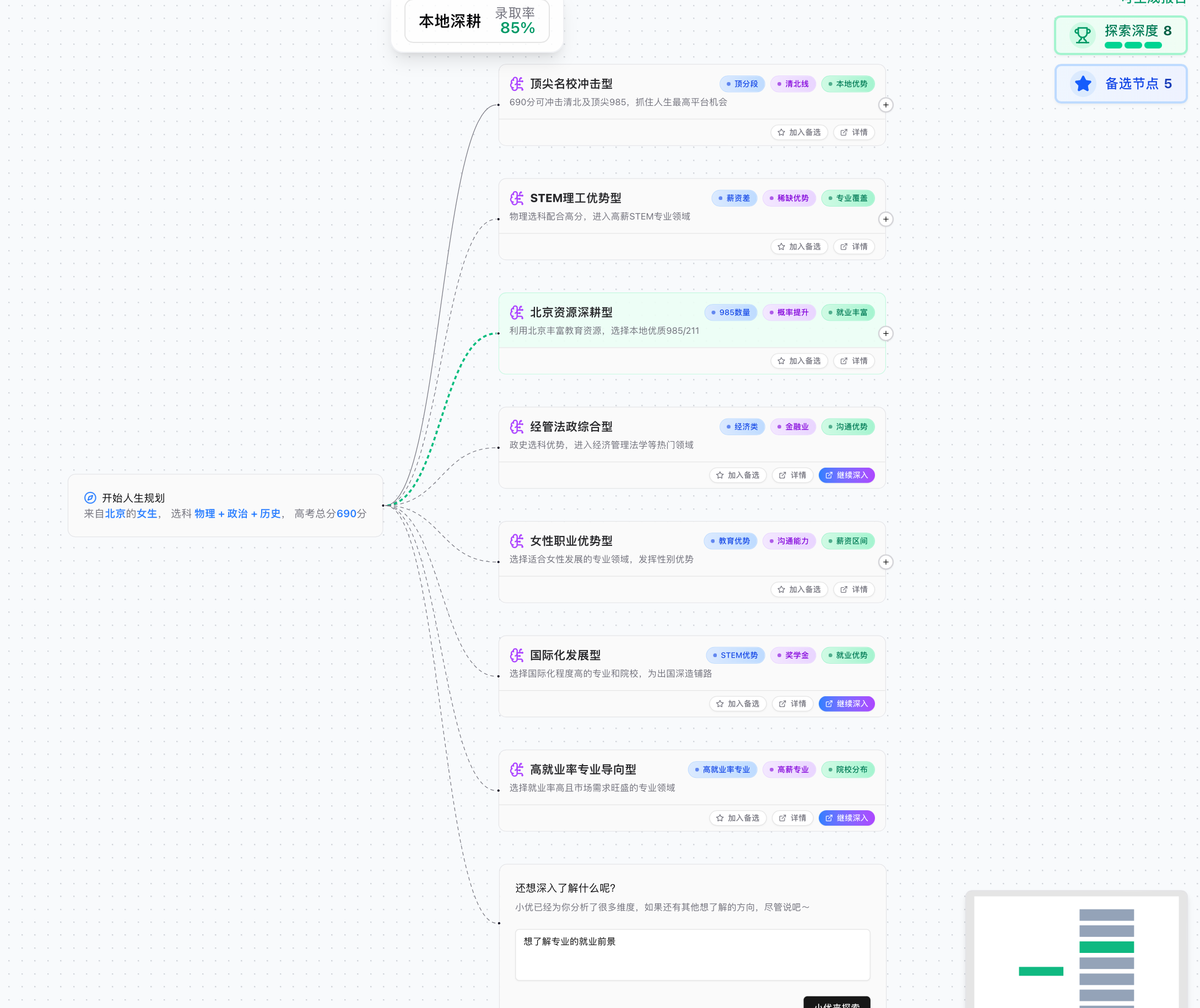Expand the 北京资源深耕型 node with plus

pos(886,334)
